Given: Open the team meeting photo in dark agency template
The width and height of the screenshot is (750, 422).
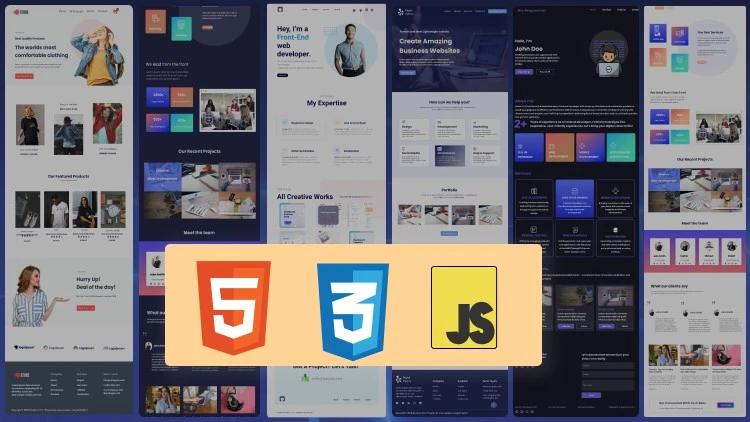Looking at the screenshot, I should pos(228,111).
